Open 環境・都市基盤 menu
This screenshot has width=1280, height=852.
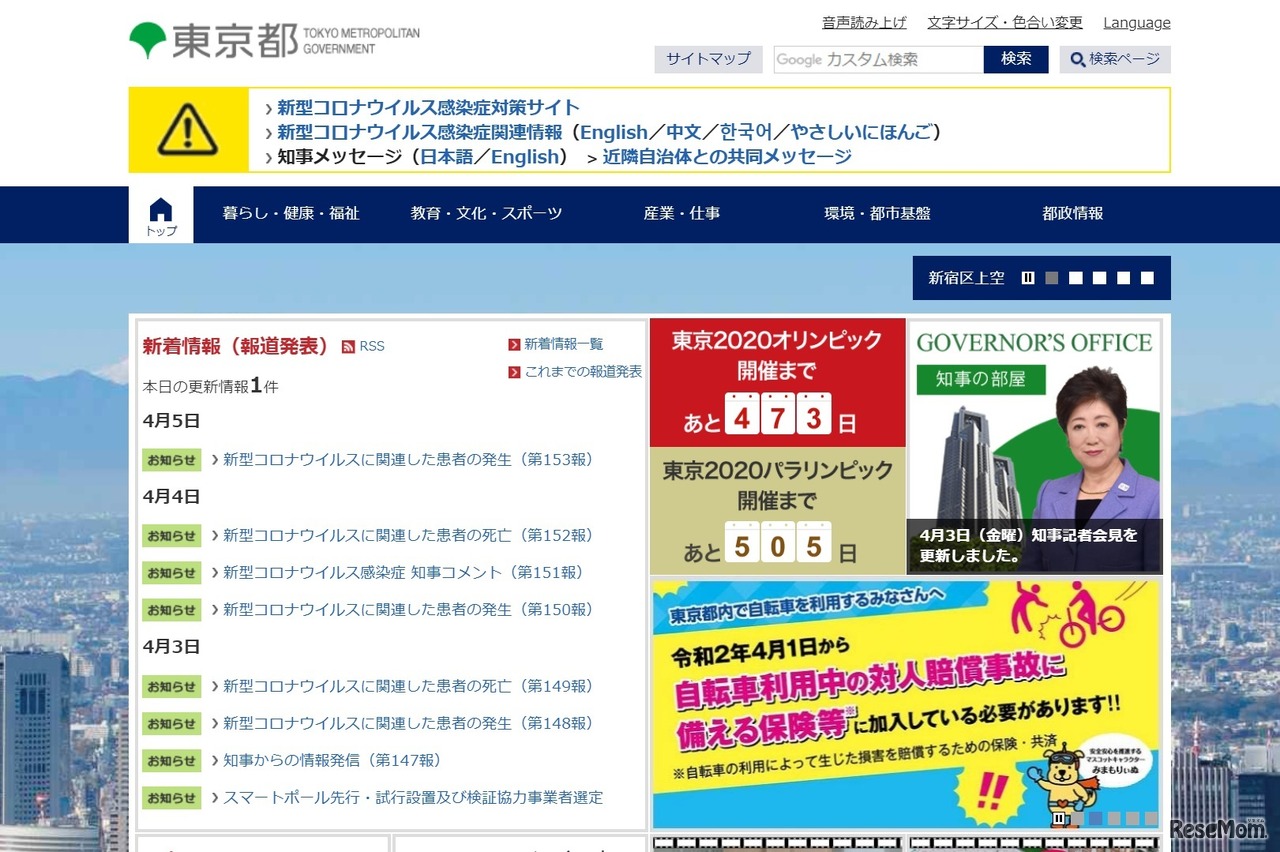point(877,213)
